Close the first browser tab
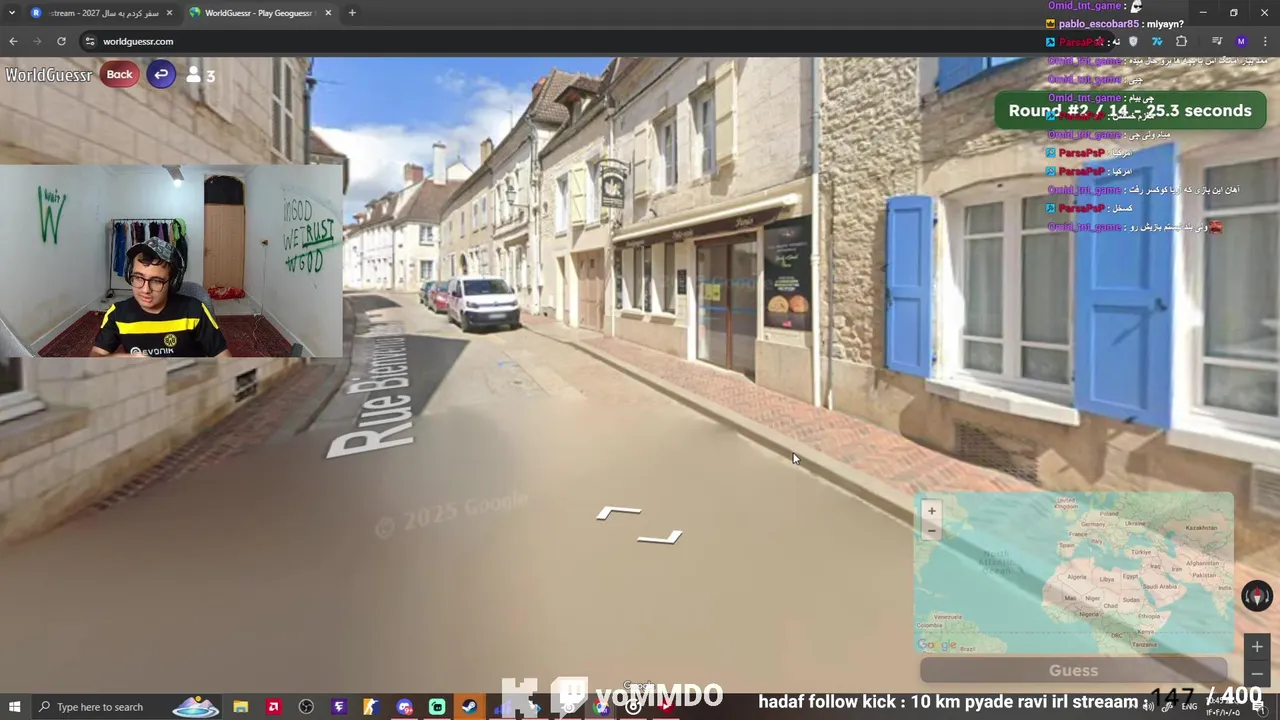The width and height of the screenshot is (1280, 720). click(169, 13)
